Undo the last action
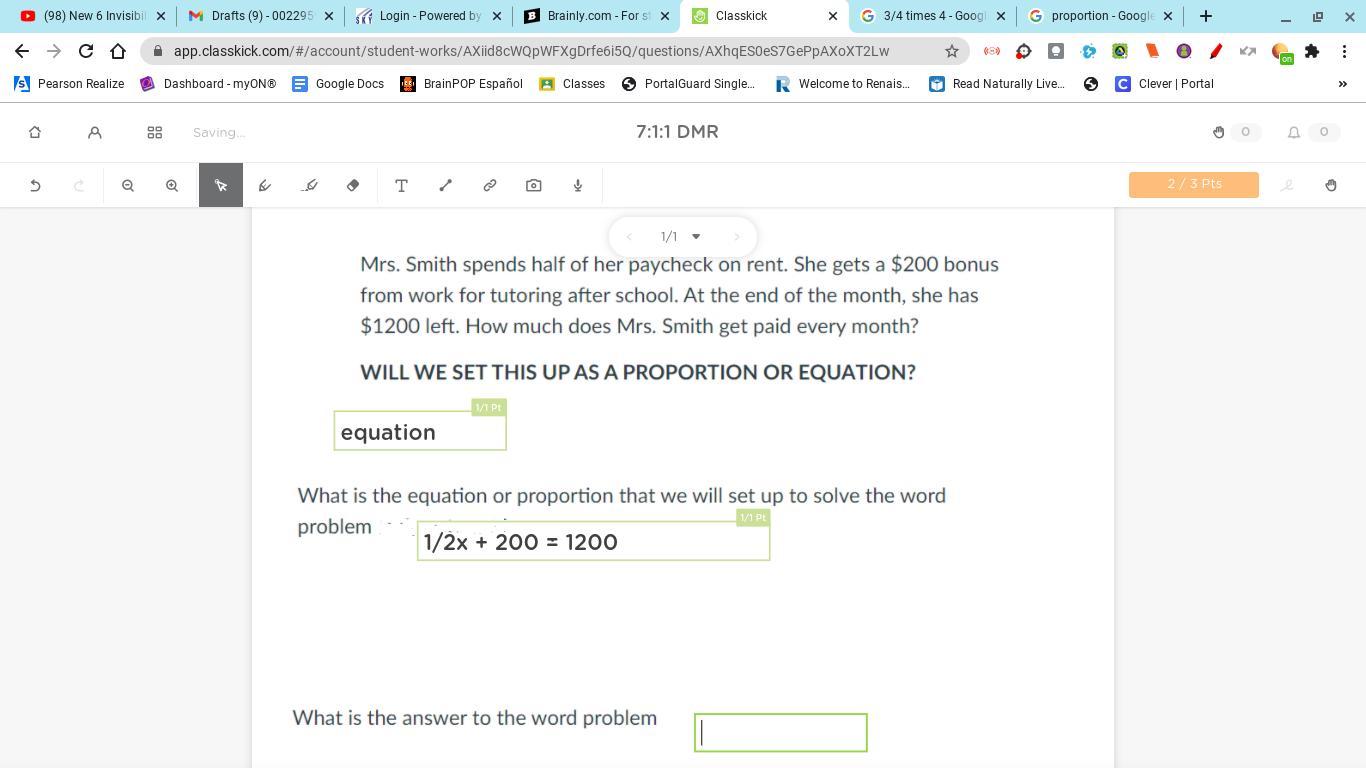 (35, 185)
